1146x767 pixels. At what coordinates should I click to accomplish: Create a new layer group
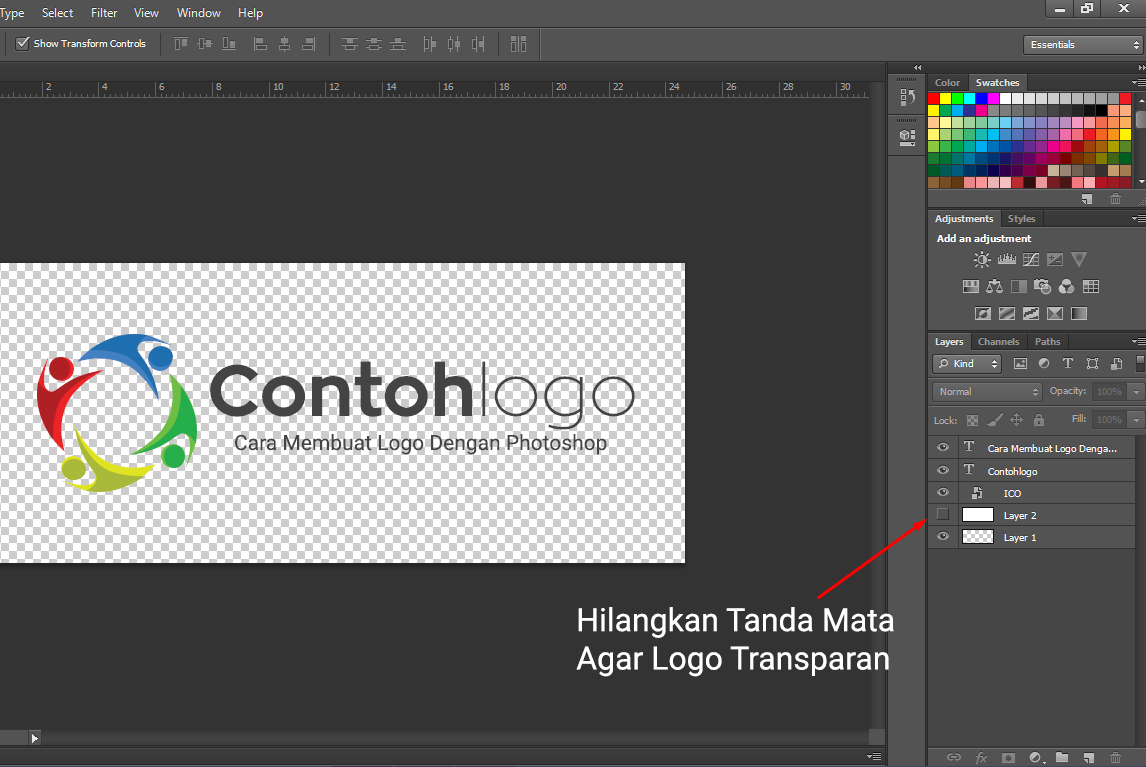tap(1062, 757)
